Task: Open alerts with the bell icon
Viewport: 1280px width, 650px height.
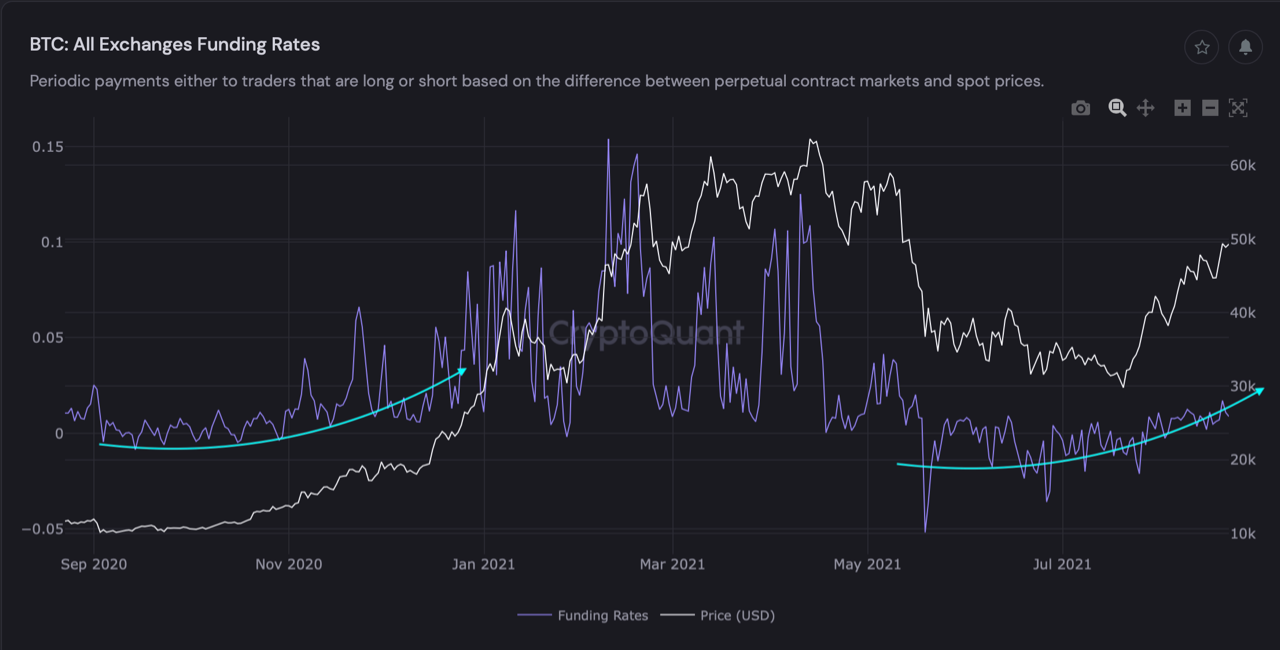Action: [x=1245, y=47]
